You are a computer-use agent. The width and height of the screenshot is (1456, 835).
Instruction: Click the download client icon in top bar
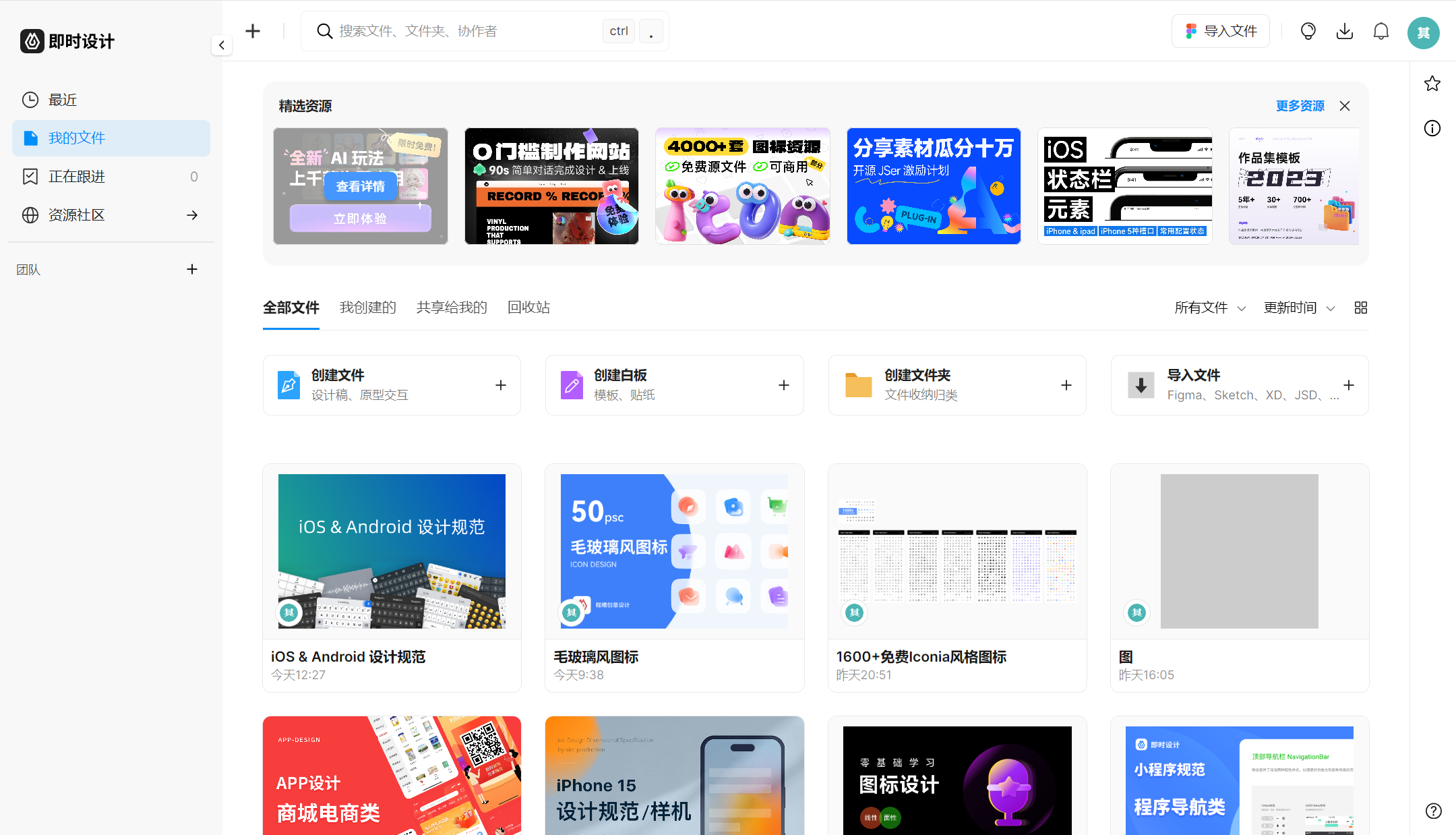(x=1345, y=31)
